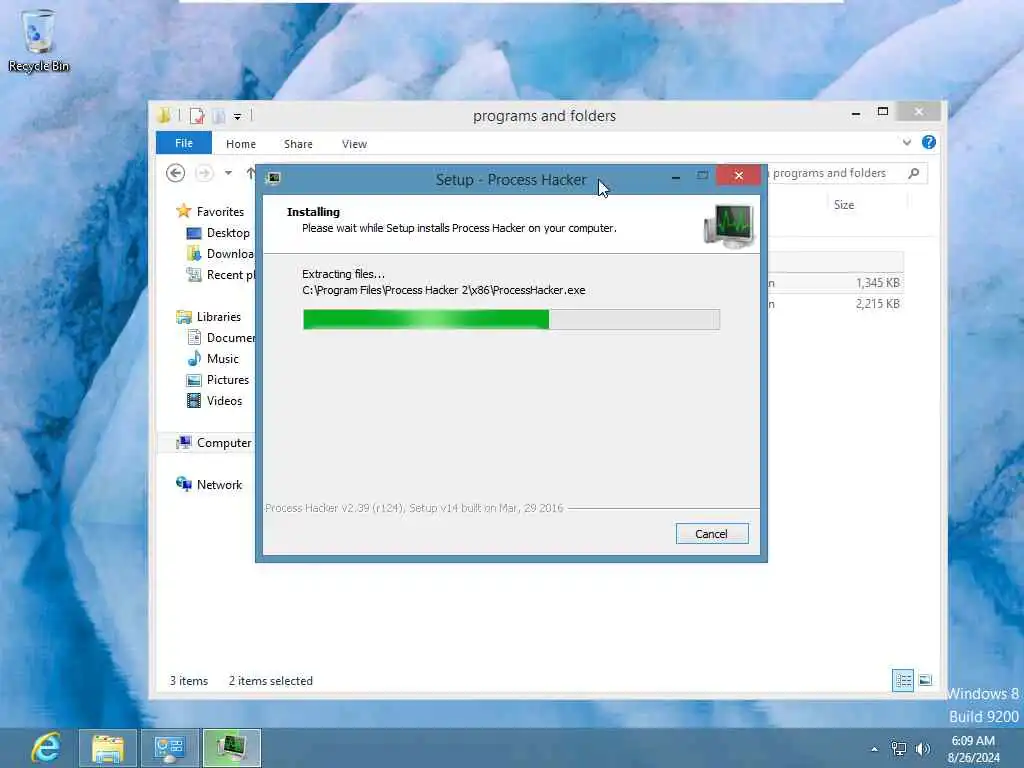
Task: Open the Pictures library
Action: coord(218,379)
